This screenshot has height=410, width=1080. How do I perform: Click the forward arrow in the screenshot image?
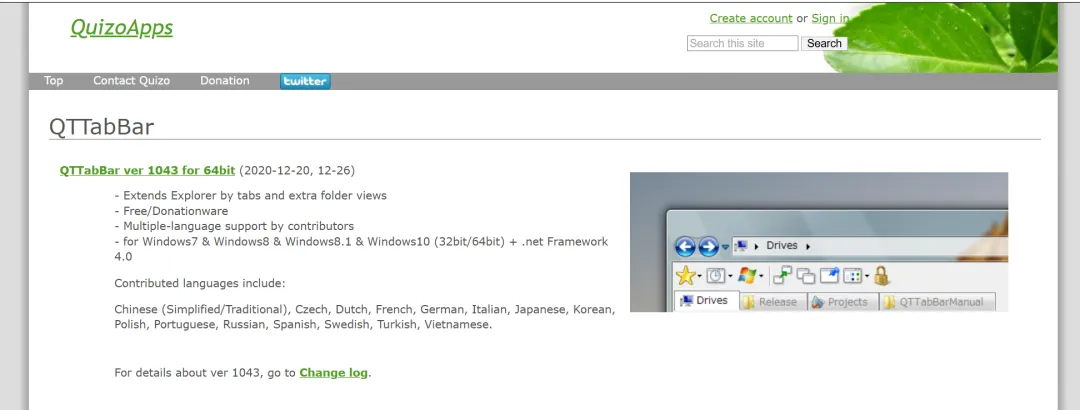click(708, 246)
